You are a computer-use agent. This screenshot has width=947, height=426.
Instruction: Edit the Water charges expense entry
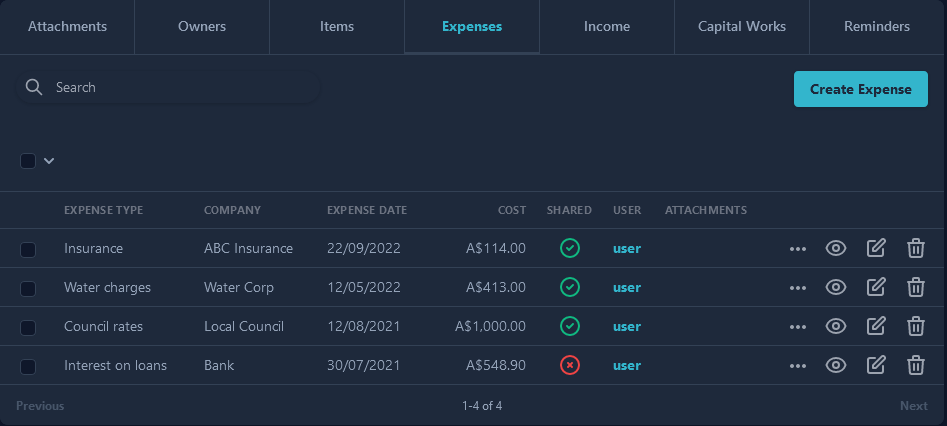876,288
